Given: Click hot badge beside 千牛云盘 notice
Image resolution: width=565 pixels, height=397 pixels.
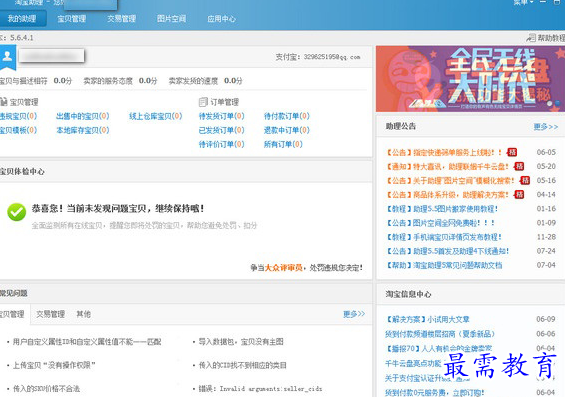Looking at the screenshot, I should click(x=519, y=166).
